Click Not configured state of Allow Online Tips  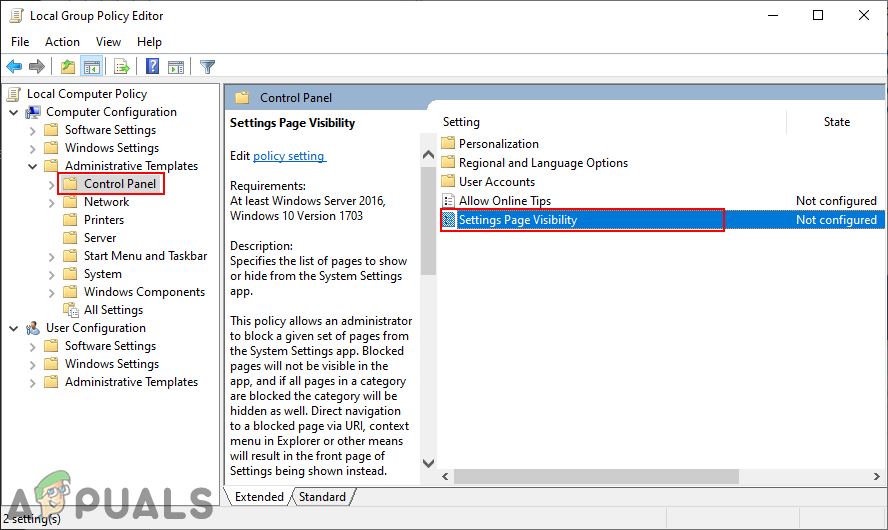point(836,200)
